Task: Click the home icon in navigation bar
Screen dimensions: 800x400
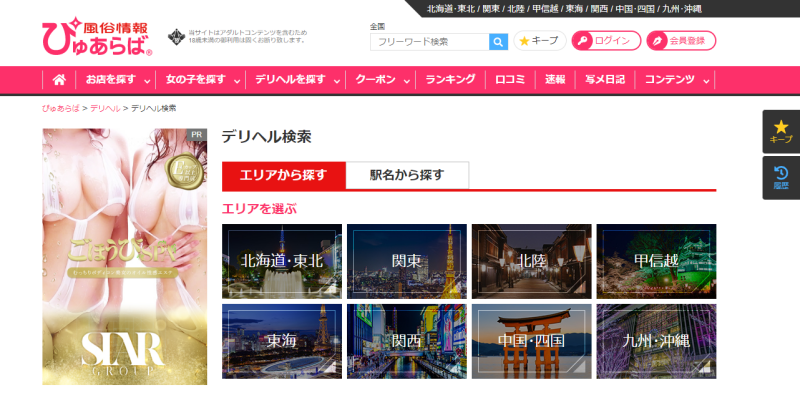Action: pos(59,79)
